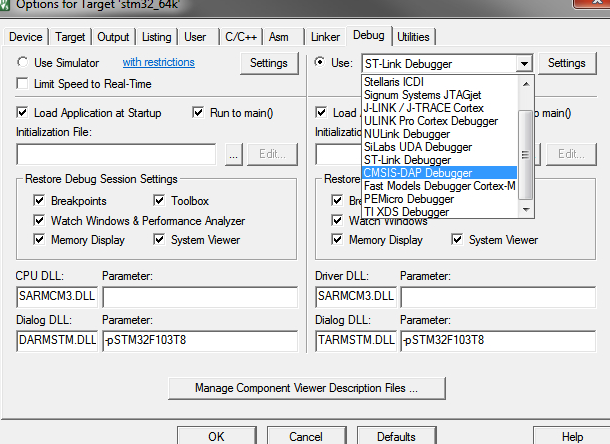Viewport: 610px width, 444px height.
Task: Select ULINK Pro Cortex Debugger option
Action: pos(440,121)
